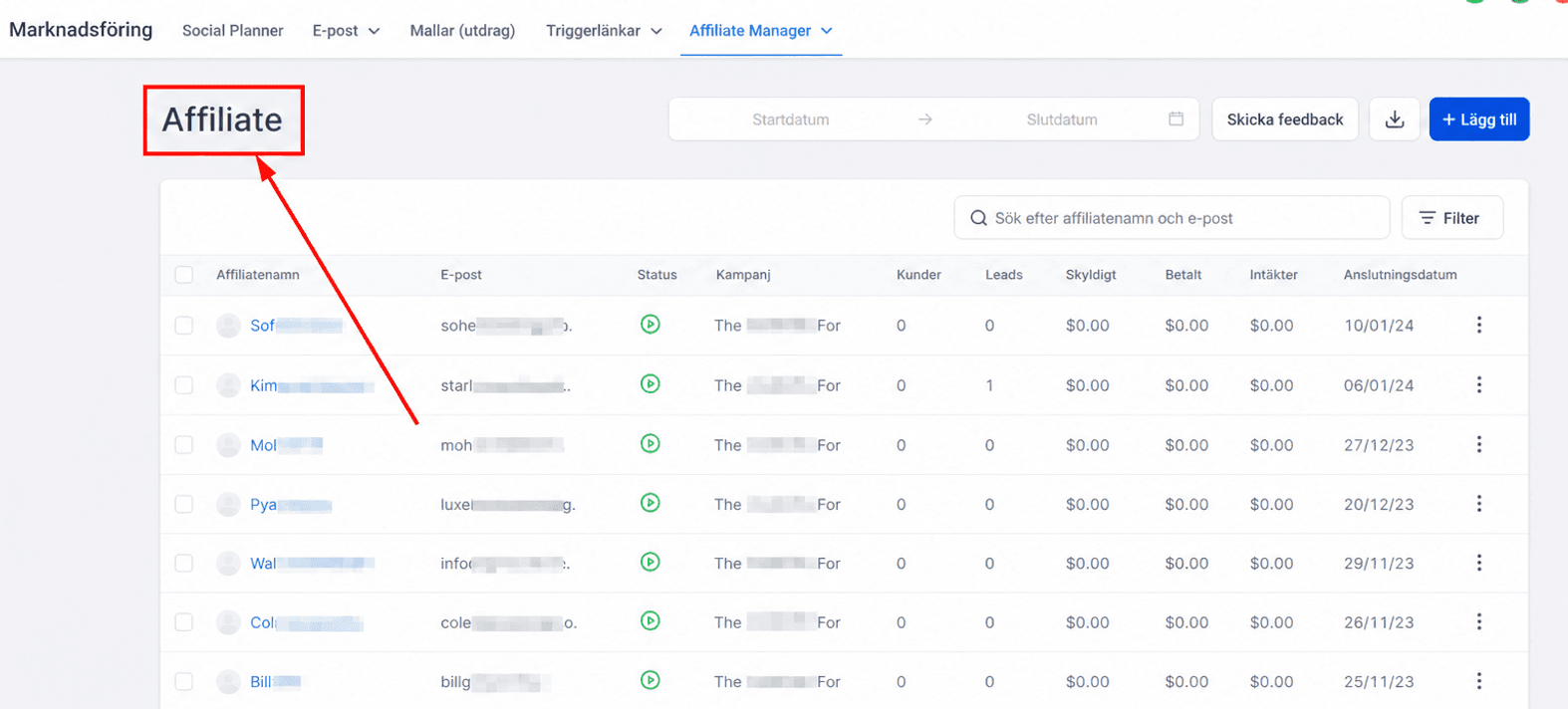Viewport: 1568px width, 709px height.
Task: Download the affiliate list via download icon
Action: 1395,119
